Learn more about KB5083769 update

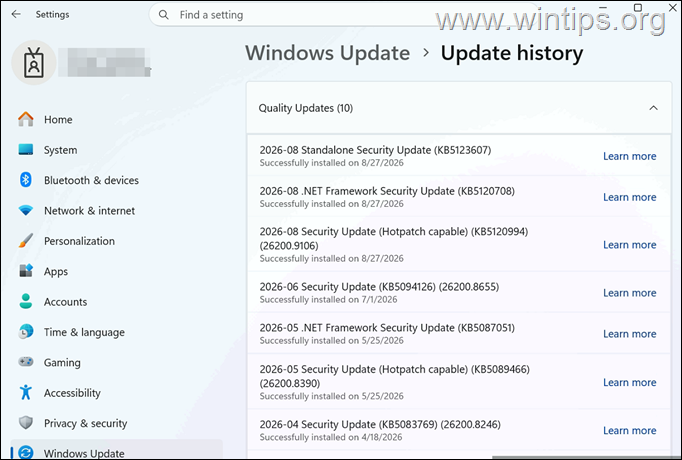pos(629,430)
